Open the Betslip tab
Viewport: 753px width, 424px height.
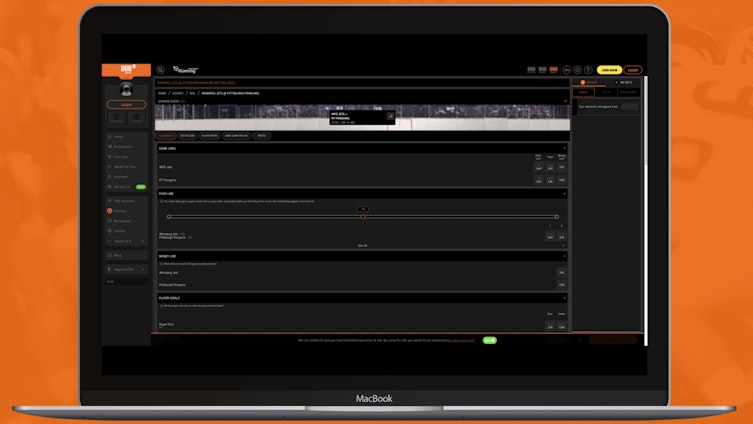point(589,83)
